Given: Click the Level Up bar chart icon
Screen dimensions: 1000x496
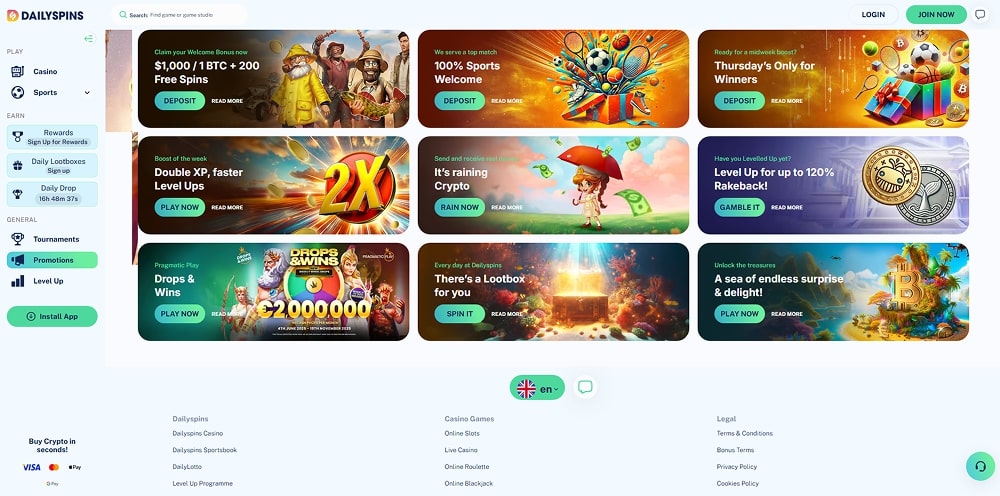Looking at the screenshot, I should click(17, 281).
